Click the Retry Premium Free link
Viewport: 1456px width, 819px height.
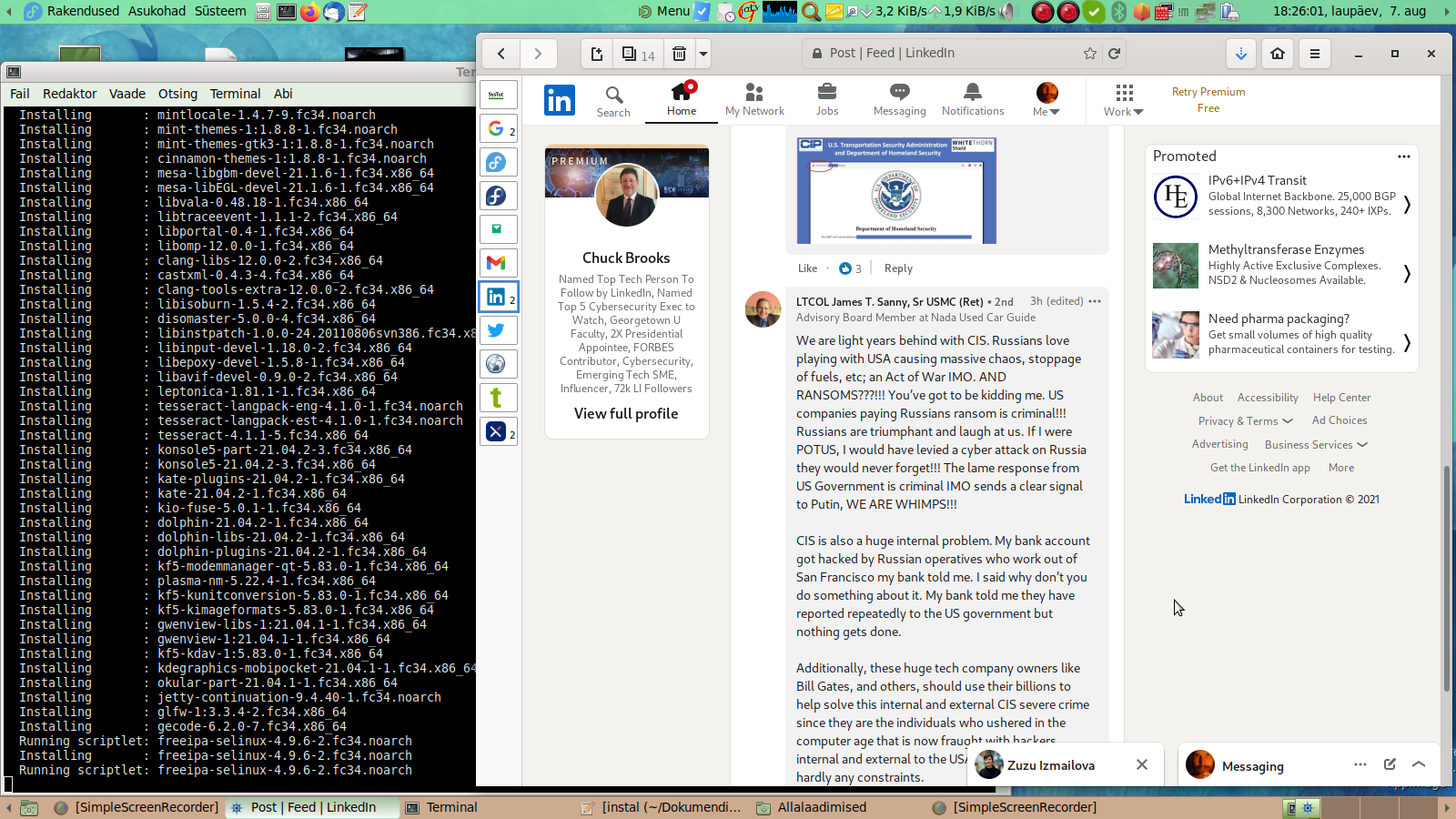[x=1208, y=100]
